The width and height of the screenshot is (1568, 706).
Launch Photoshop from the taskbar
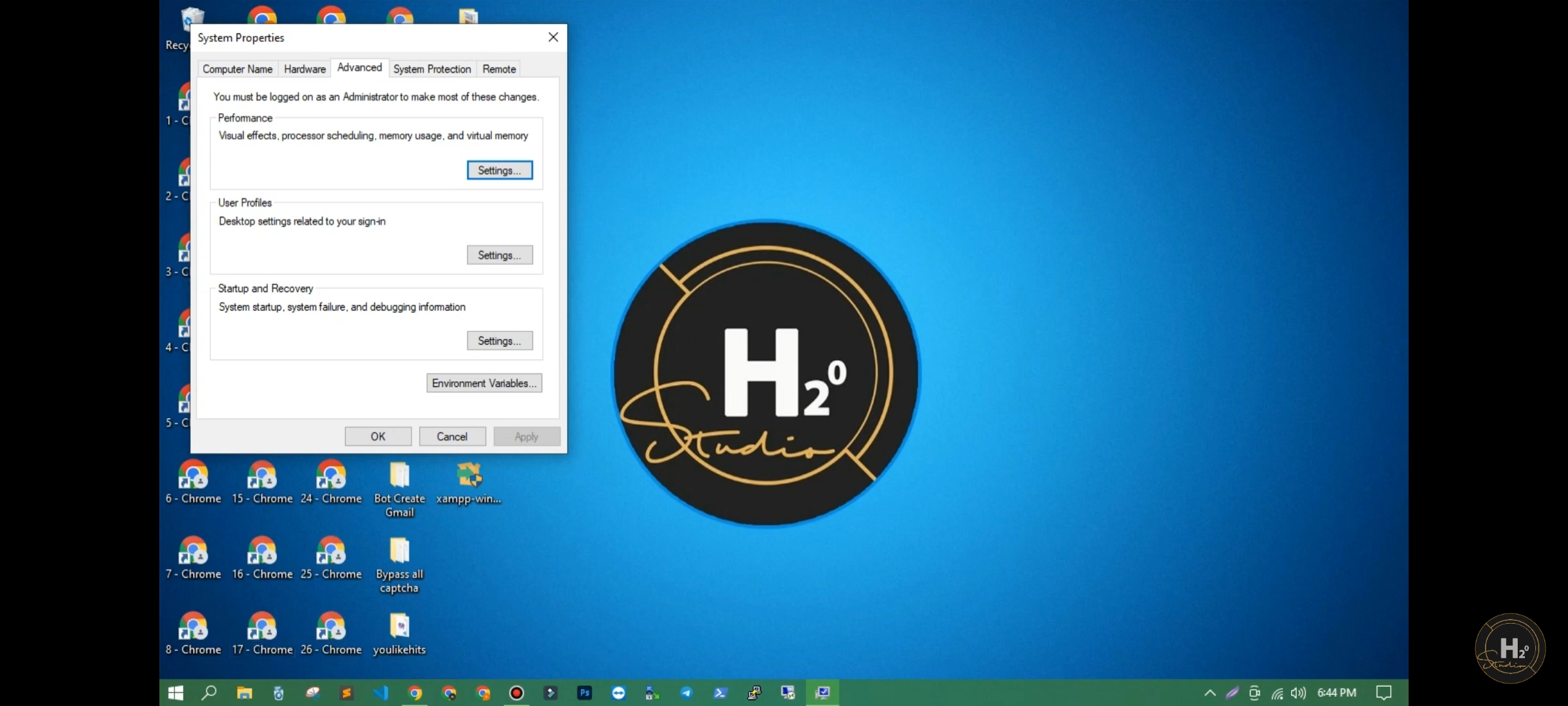(x=584, y=693)
